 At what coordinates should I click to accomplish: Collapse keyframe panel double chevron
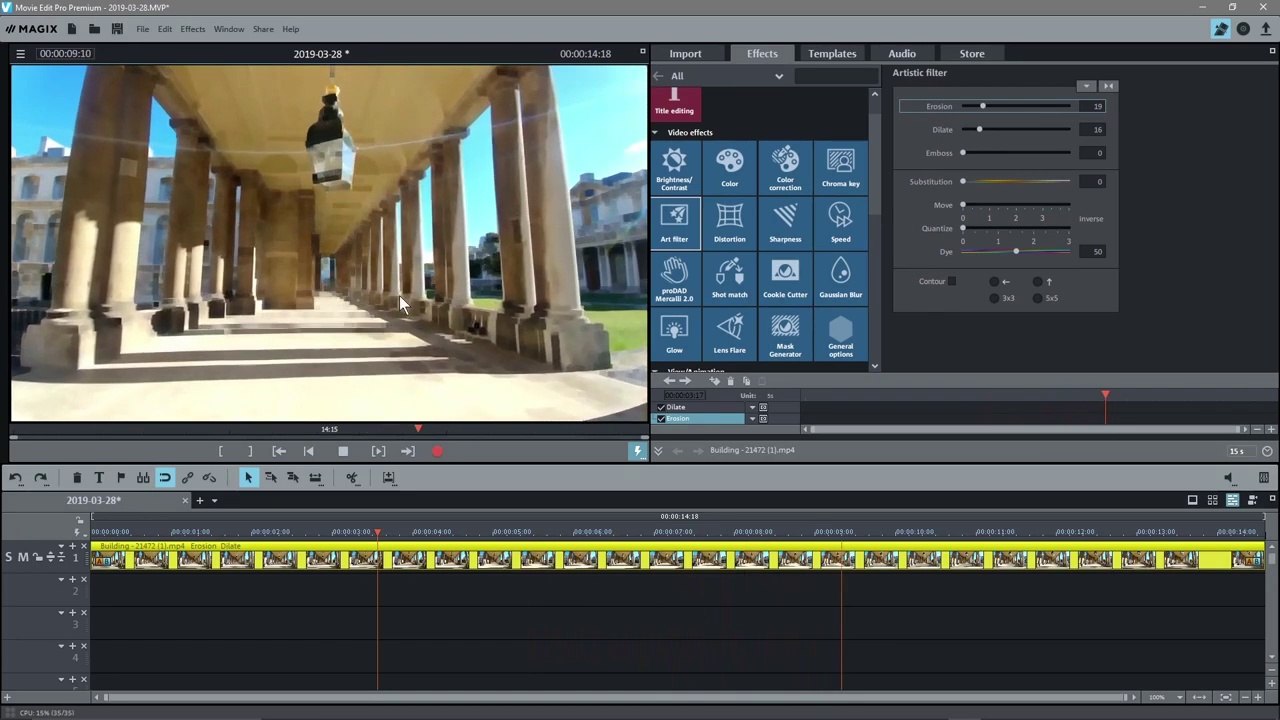[x=658, y=451]
